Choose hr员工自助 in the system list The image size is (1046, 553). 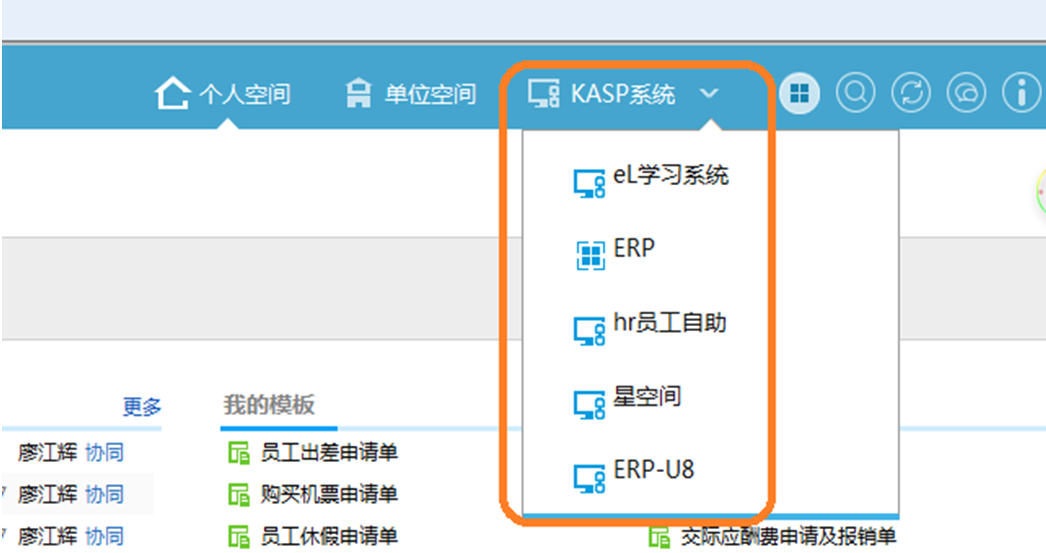tap(669, 323)
